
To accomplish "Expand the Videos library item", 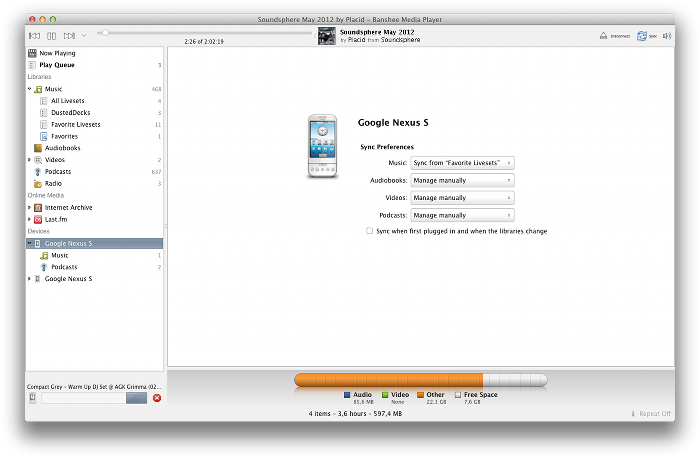I will click(x=30, y=160).
